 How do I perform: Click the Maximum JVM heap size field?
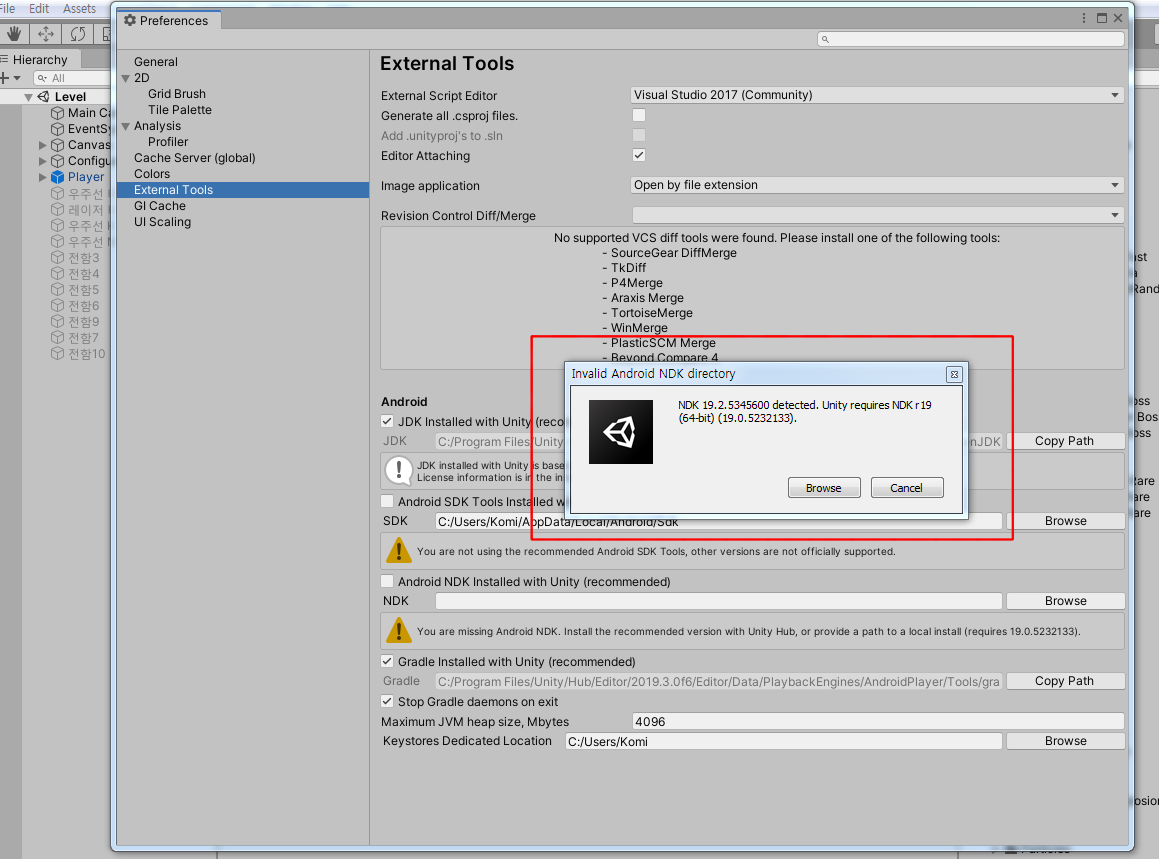(878, 722)
